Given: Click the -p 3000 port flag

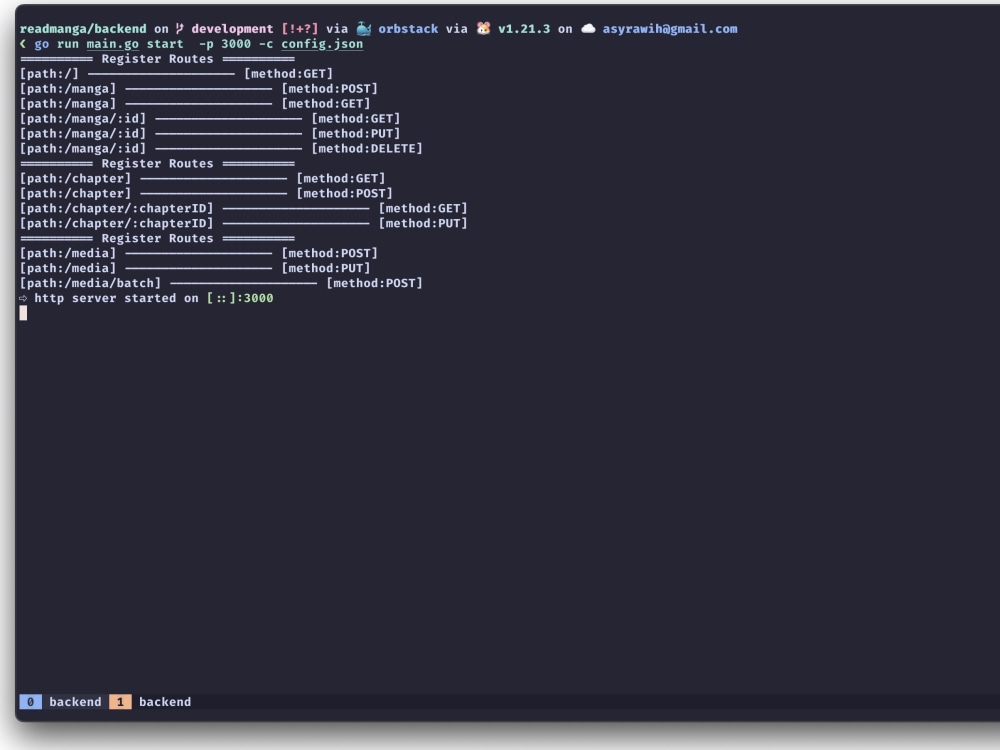Looking at the screenshot, I should pyautogui.click(x=224, y=44).
